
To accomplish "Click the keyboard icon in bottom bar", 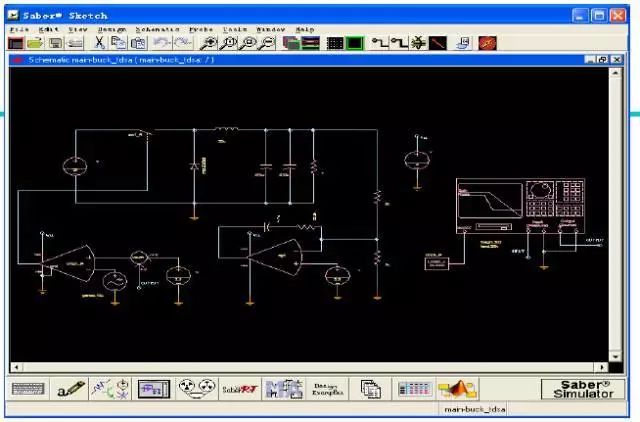I will 28,389.
